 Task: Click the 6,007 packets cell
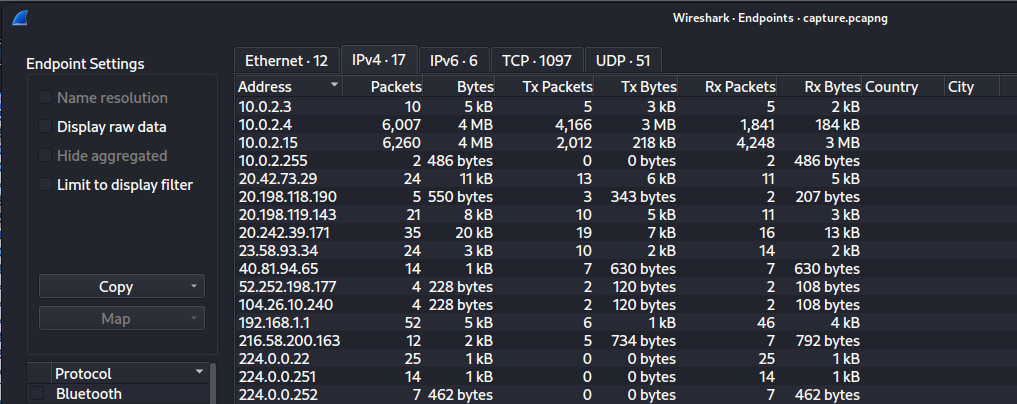401,125
